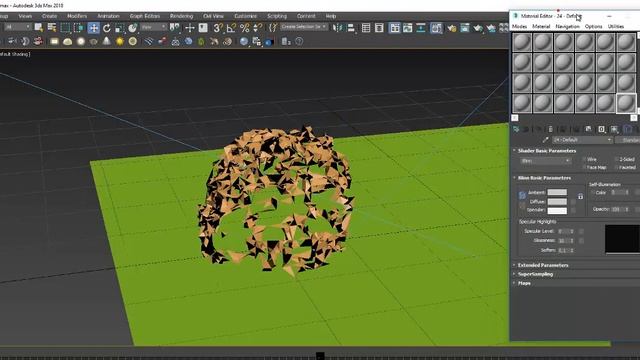Open the Animation menu
The width and height of the screenshot is (640, 360).
(x=108, y=16)
